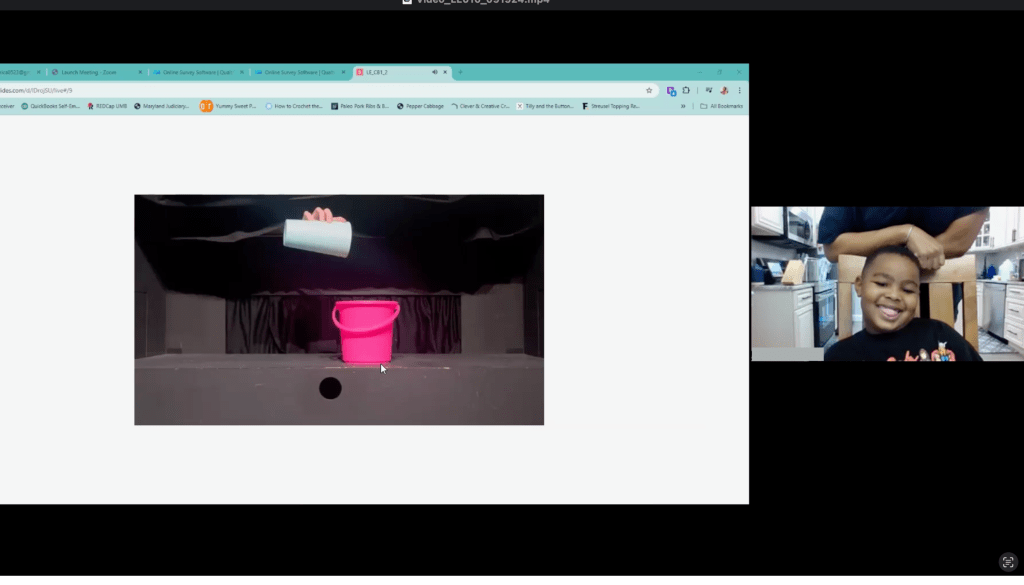Close the Launch Meeting - Zoom tab

[140, 72]
